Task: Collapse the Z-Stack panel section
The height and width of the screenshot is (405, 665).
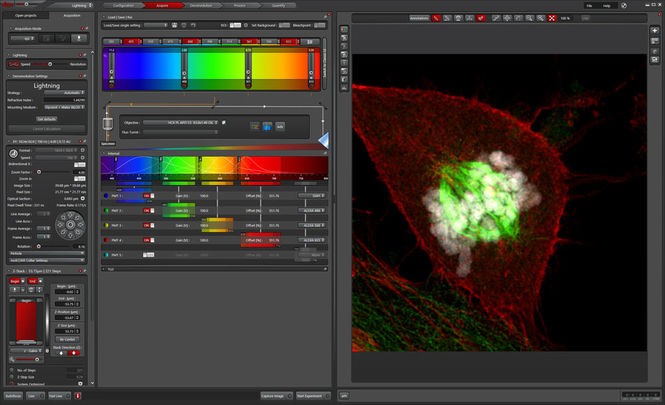Action: pyautogui.click(x=7, y=271)
